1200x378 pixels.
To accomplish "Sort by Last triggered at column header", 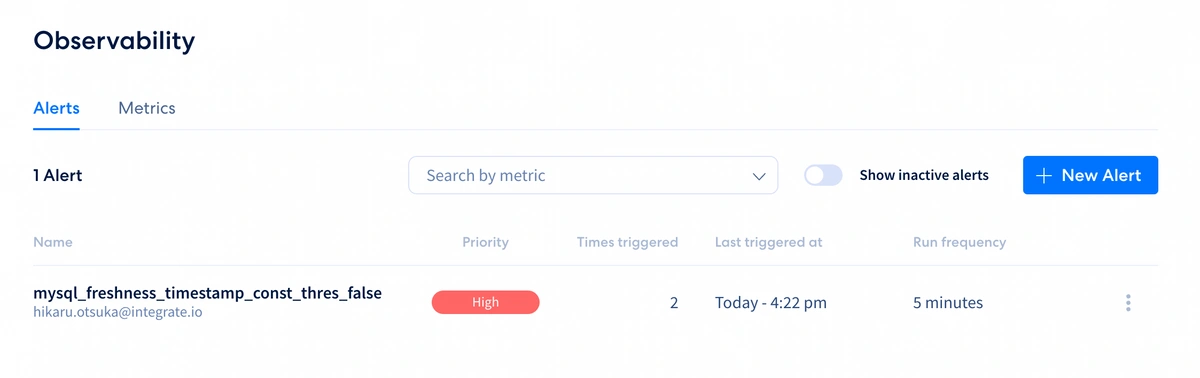I will pos(769,242).
